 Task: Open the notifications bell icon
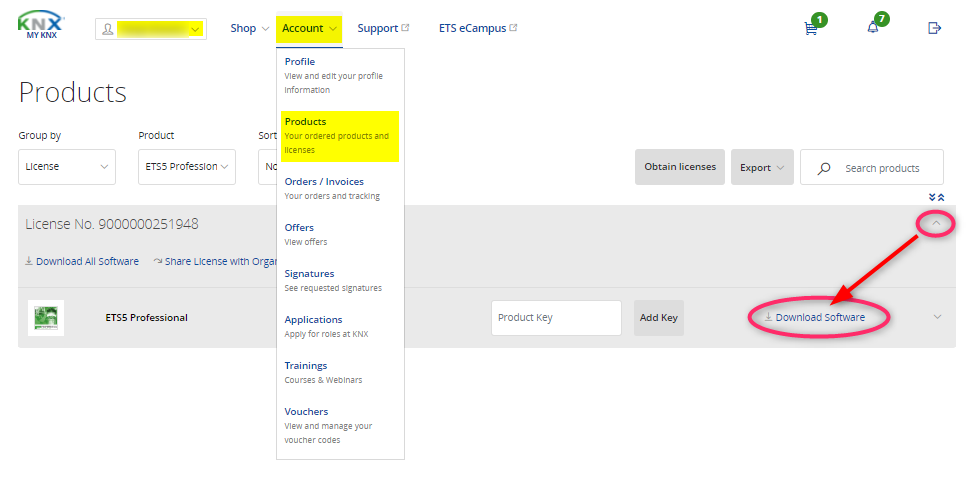point(872,28)
